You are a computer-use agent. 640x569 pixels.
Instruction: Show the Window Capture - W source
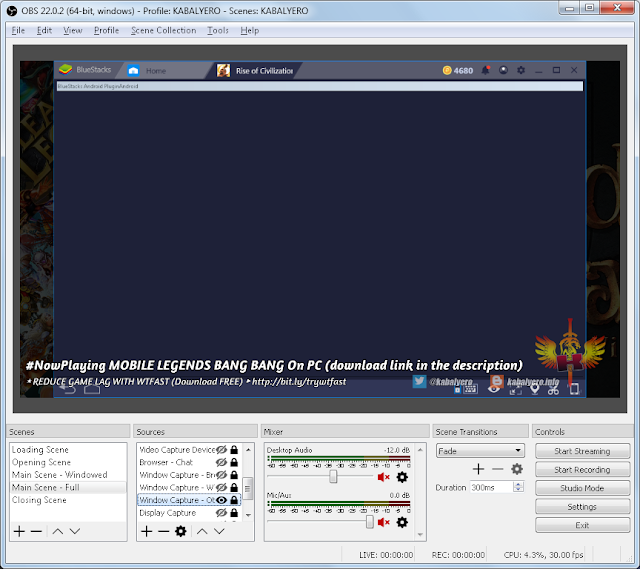pos(221,487)
